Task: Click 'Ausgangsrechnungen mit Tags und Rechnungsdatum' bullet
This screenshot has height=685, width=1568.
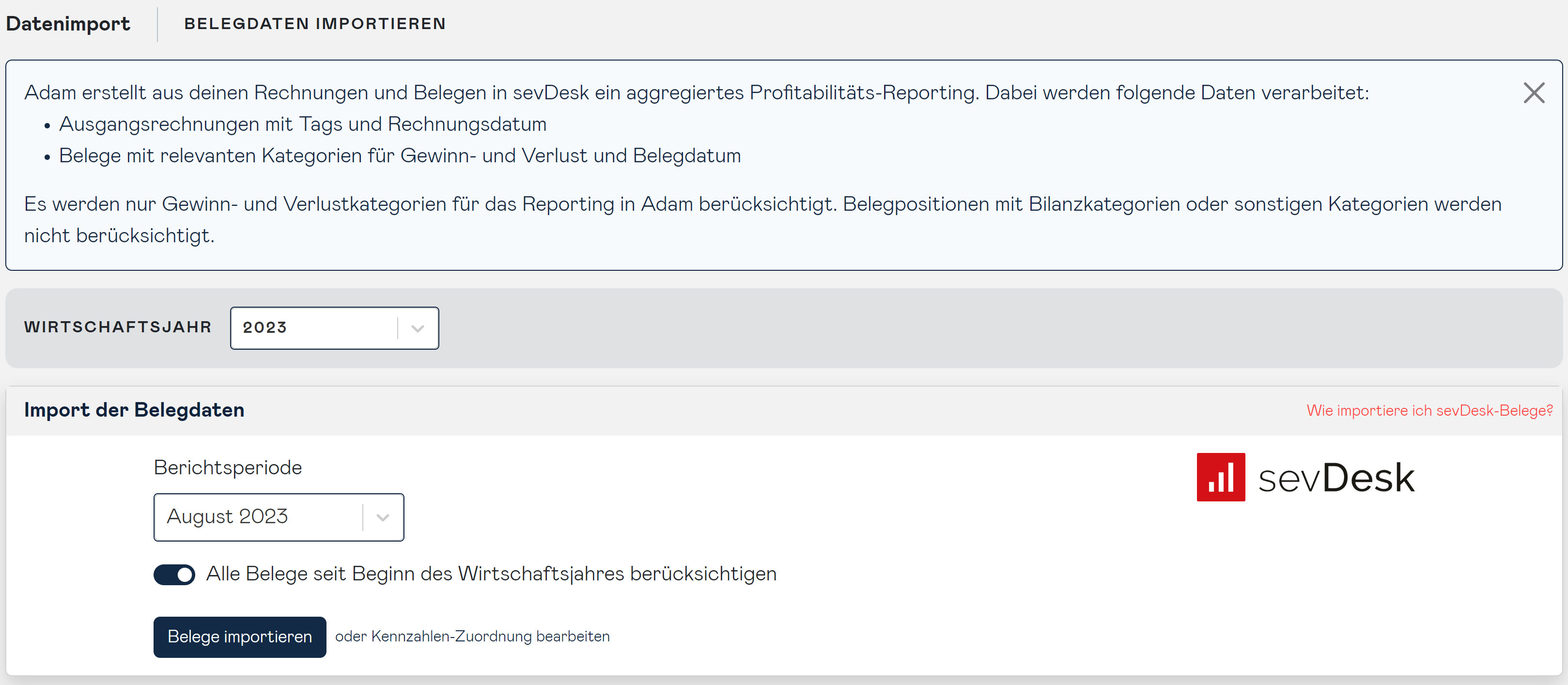Action: click(303, 124)
